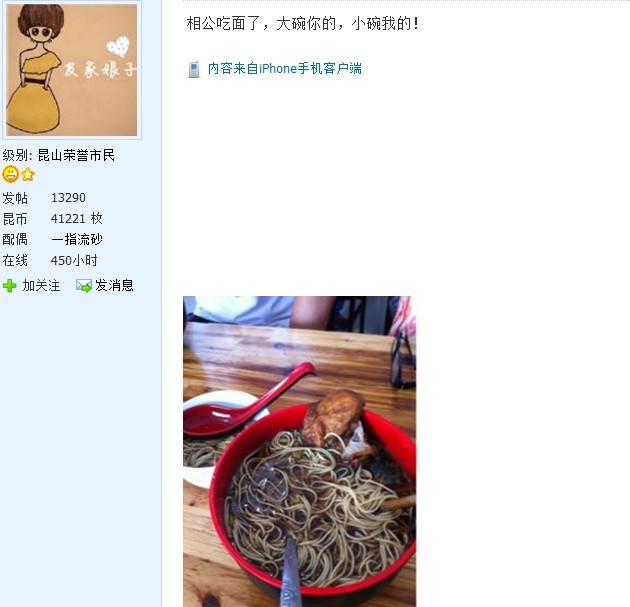Click the 发帖 label
Screen dimensions: 630x607
coord(15,198)
